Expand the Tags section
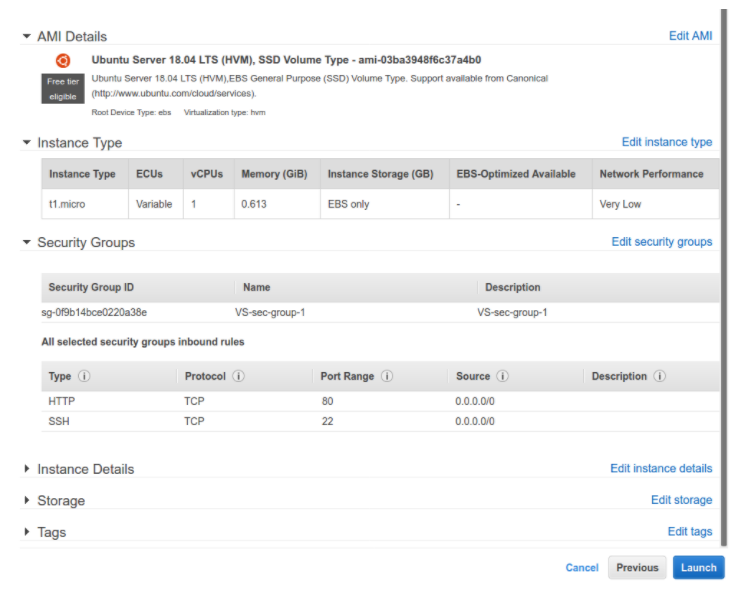 tap(27, 532)
